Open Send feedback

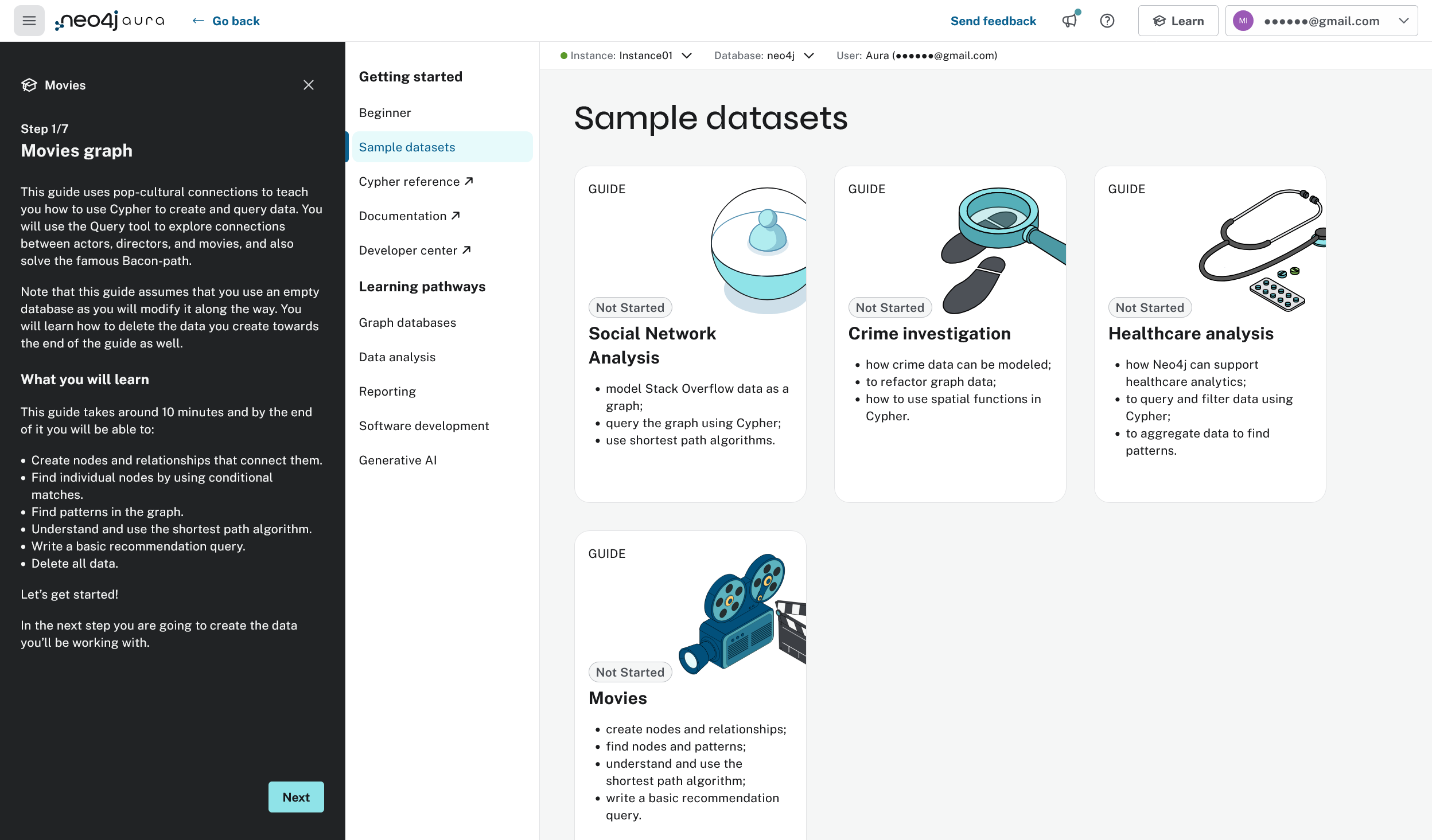click(x=993, y=21)
